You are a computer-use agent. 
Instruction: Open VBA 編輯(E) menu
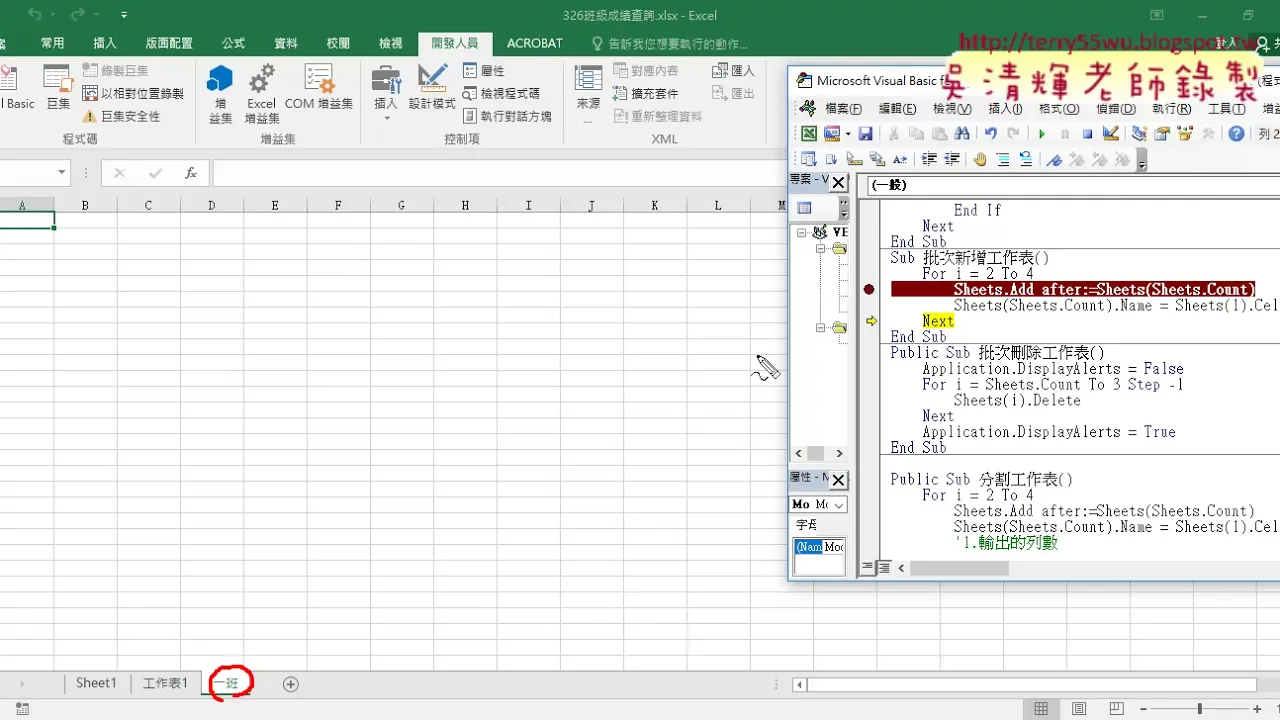click(897, 109)
